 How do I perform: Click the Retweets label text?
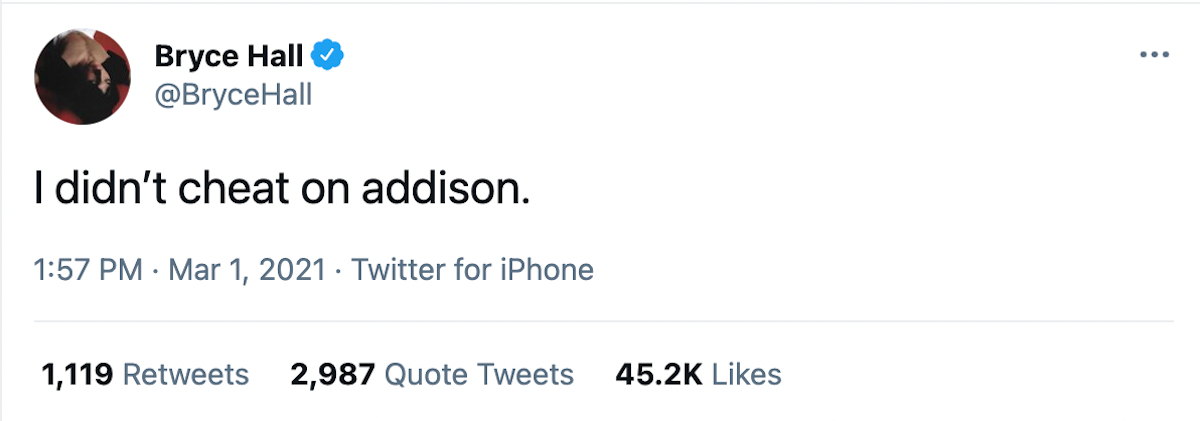coord(185,374)
